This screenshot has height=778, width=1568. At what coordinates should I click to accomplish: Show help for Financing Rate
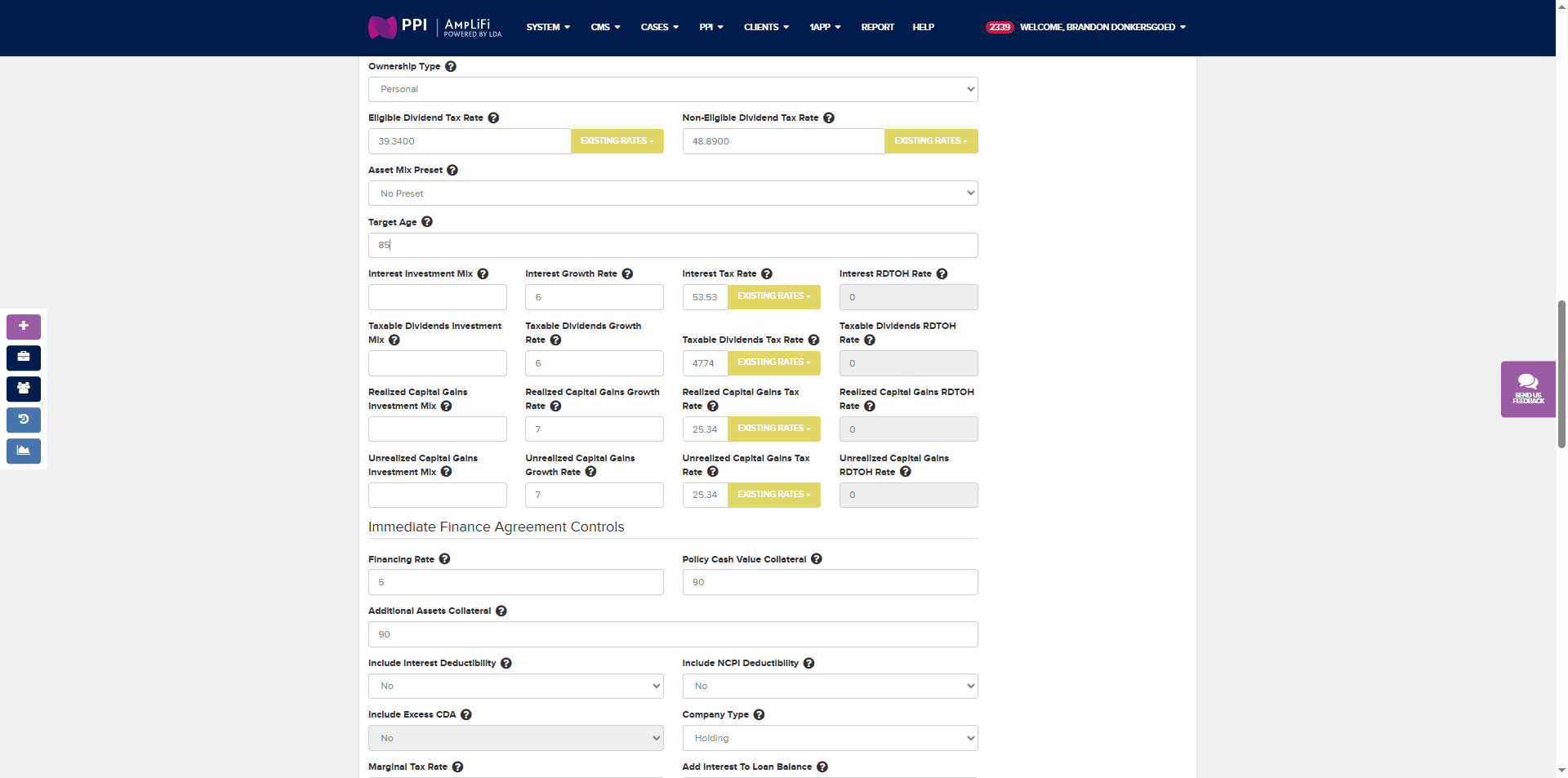(444, 559)
